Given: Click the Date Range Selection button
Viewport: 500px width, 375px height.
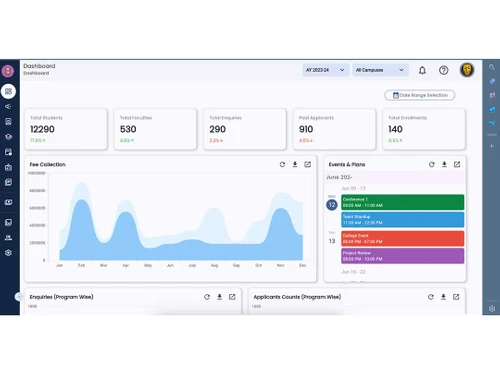Looking at the screenshot, I should [420, 95].
